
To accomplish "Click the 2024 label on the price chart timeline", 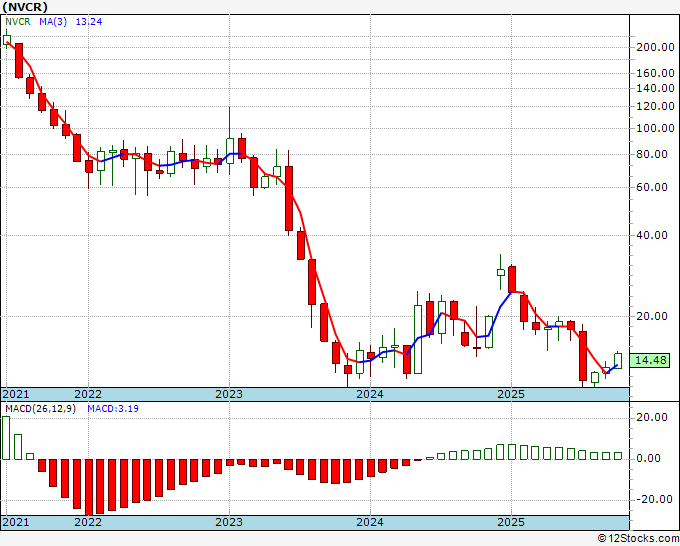I will point(370,394).
